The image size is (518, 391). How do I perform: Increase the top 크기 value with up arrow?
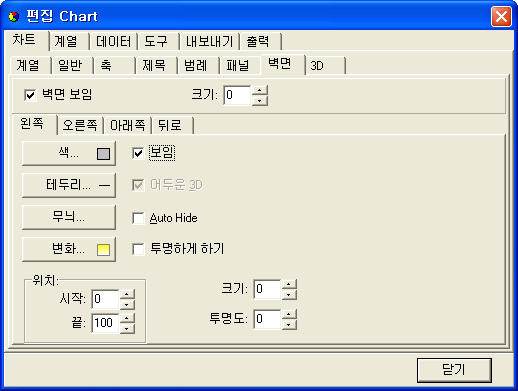point(260,90)
